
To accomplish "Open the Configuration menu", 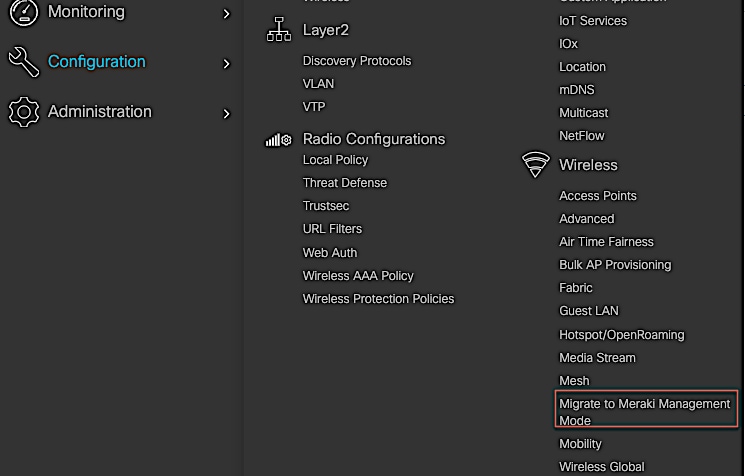I will point(96,62).
